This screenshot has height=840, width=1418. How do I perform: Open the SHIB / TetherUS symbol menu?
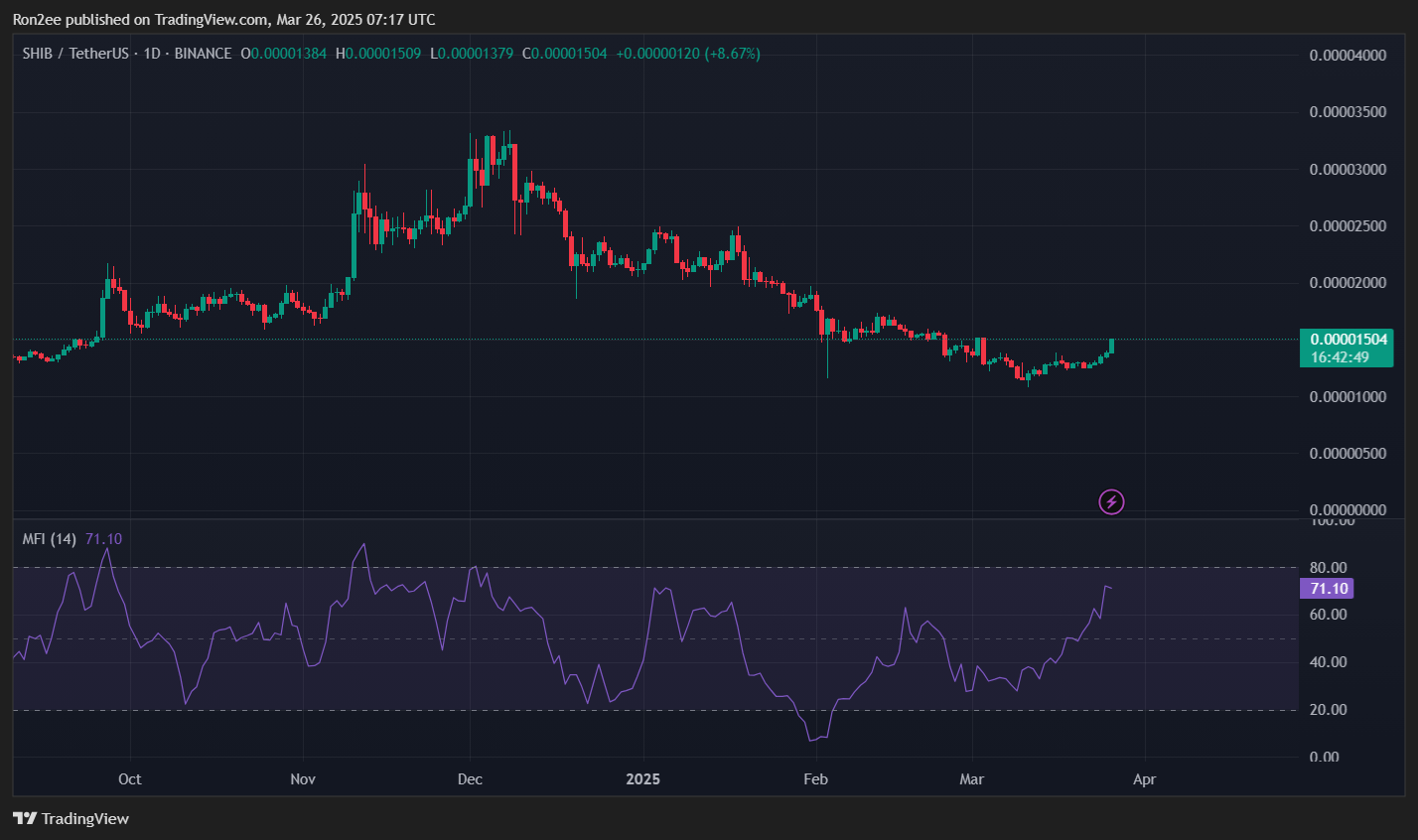[x=74, y=53]
